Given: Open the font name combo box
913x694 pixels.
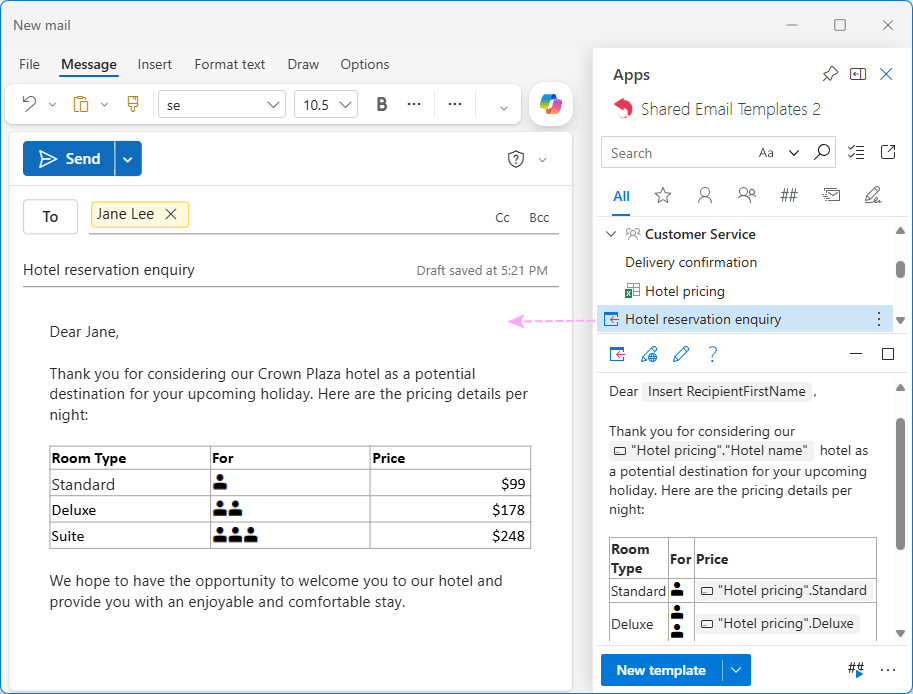Looking at the screenshot, I should 222,105.
